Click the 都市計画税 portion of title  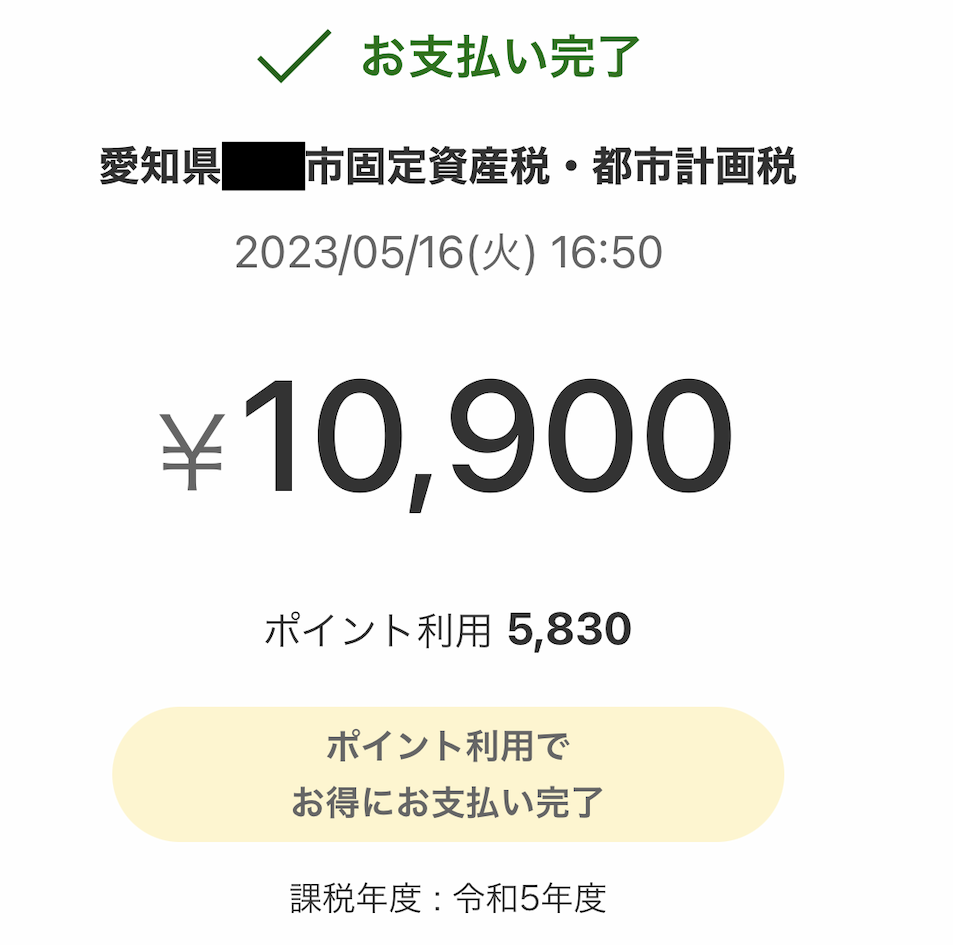tap(694, 166)
